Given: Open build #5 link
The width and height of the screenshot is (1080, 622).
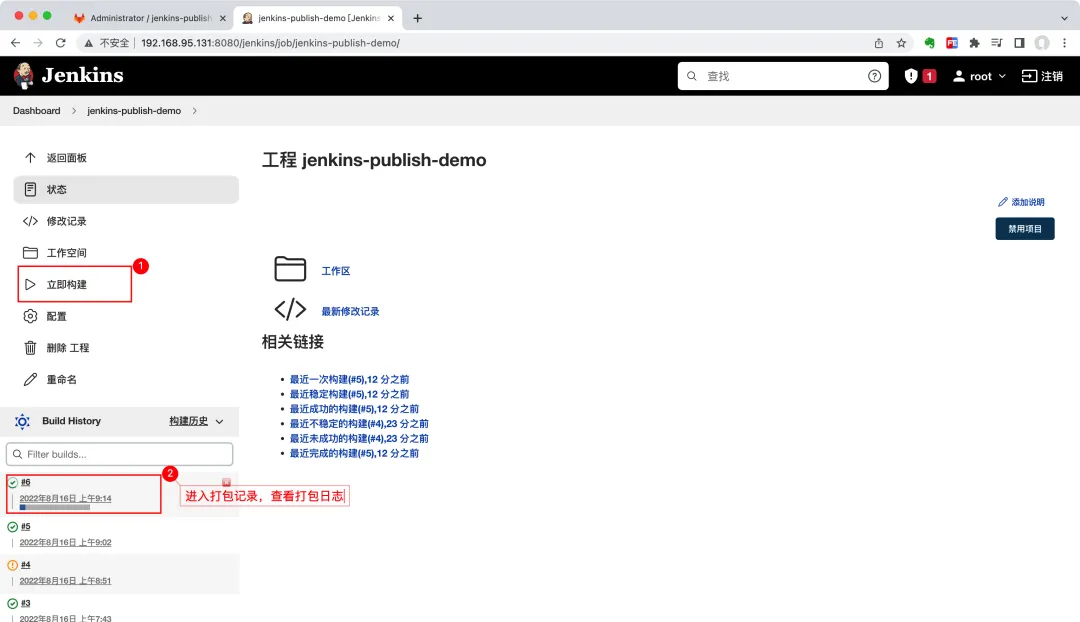Looking at the screenshot, I should [x=25, y=526].
